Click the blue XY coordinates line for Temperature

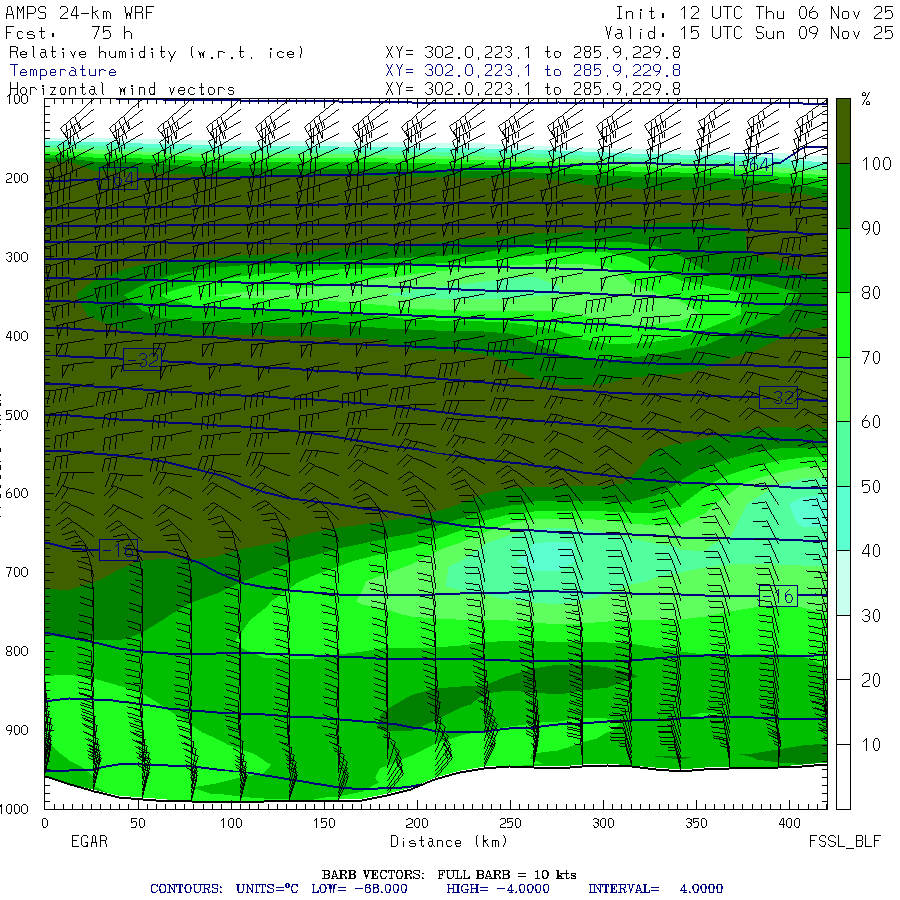click(x=533, y=71)
